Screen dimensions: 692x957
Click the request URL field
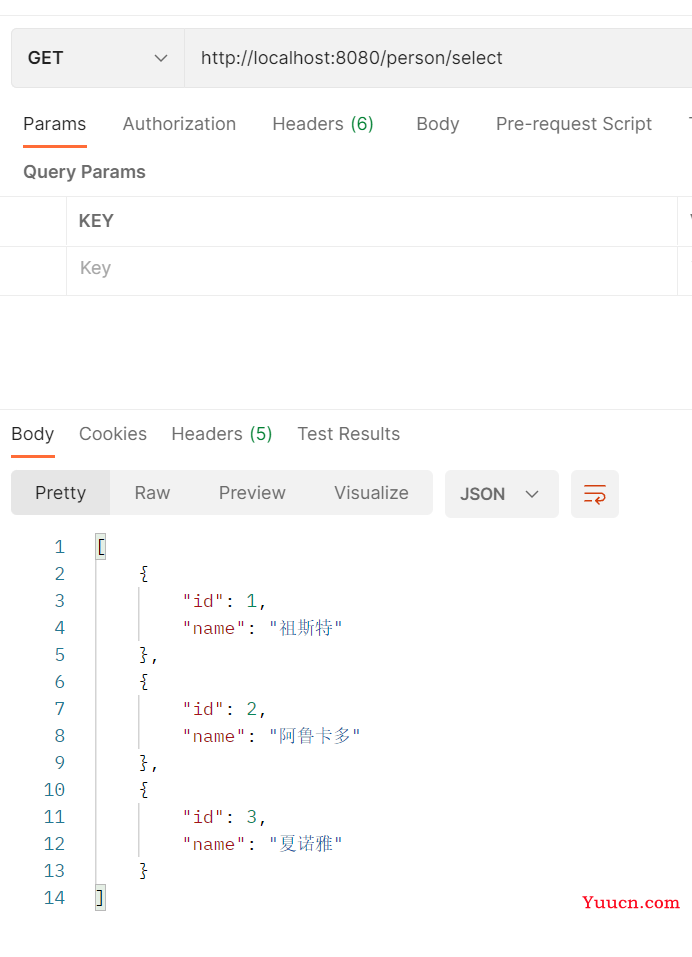click(x=438, y=58)
